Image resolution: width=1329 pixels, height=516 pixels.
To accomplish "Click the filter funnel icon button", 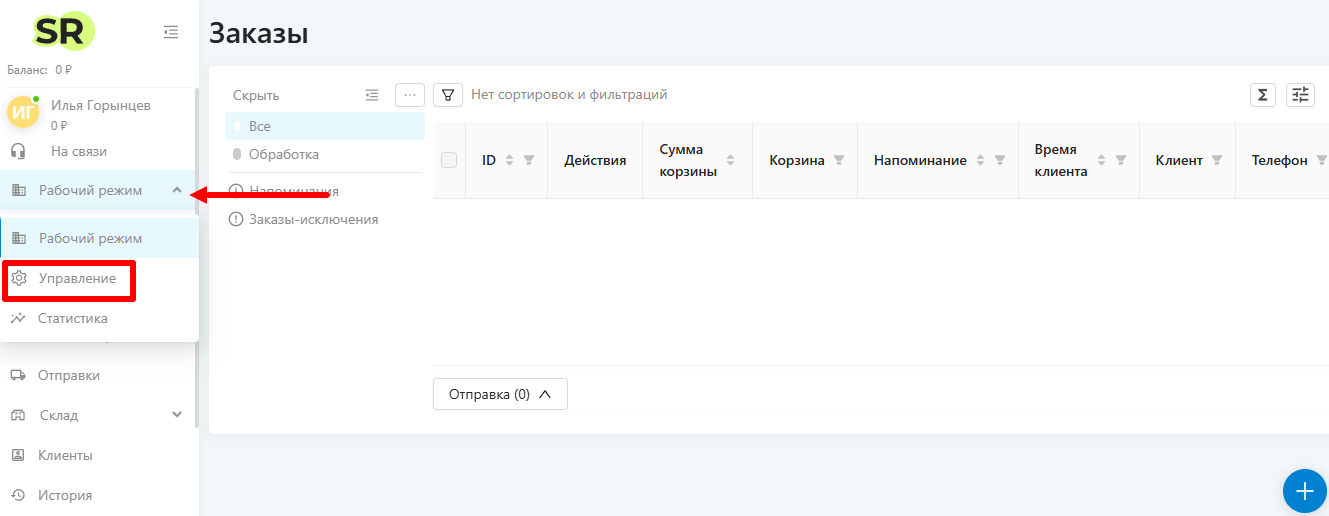I will pos(447,95).
